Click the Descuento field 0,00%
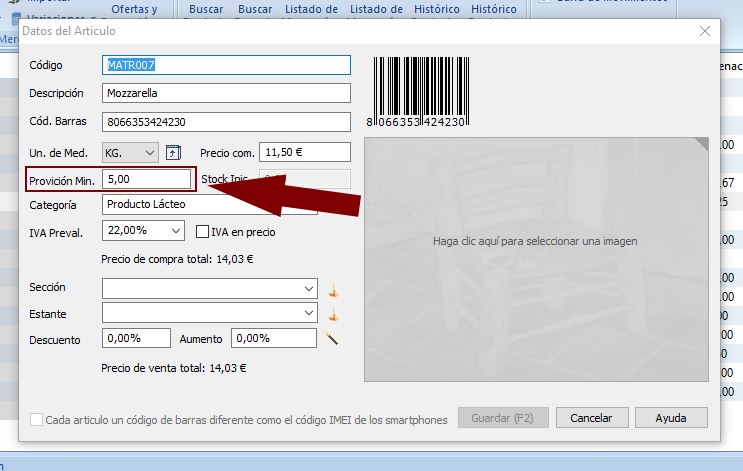 tap(136, 338)
